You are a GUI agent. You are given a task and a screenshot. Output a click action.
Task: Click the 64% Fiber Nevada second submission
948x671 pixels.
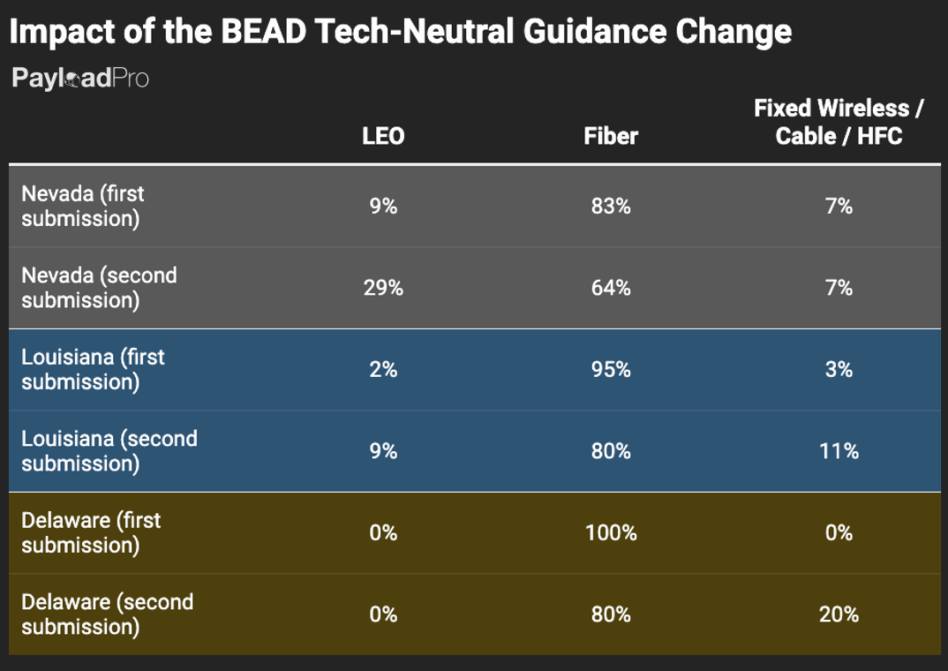click(610, 288)
